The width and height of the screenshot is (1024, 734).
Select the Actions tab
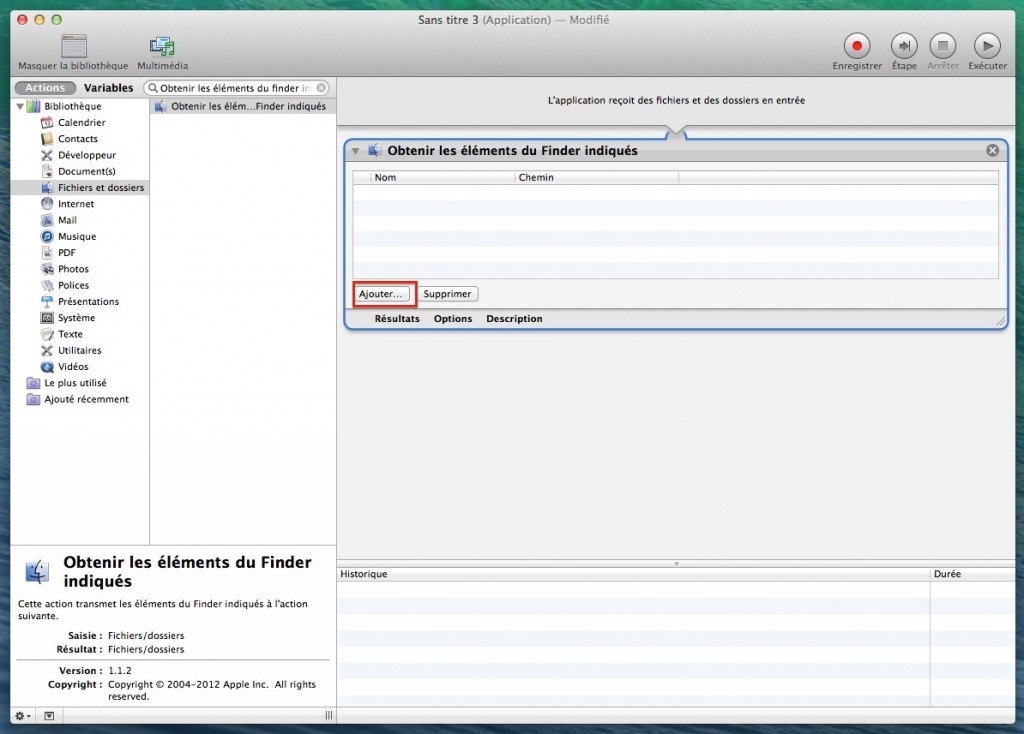tap(45, 88)
